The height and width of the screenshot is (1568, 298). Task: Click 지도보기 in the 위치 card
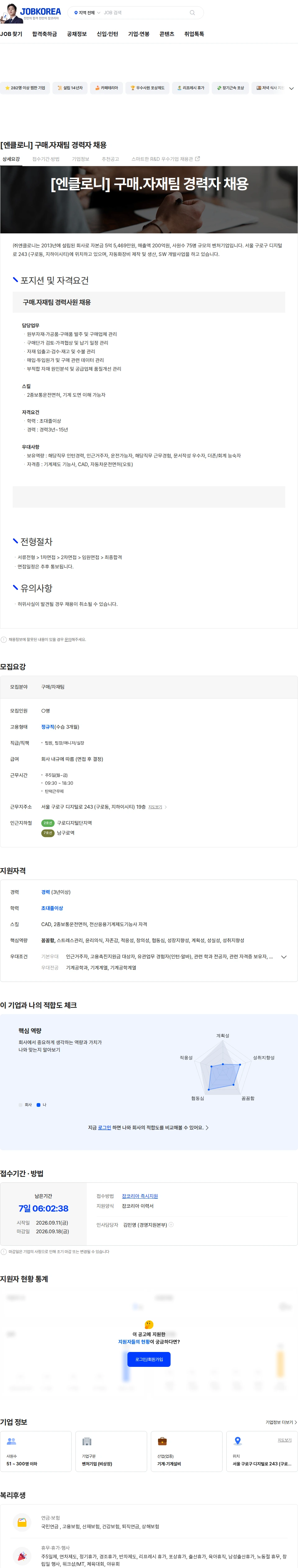pos(285,1440)
